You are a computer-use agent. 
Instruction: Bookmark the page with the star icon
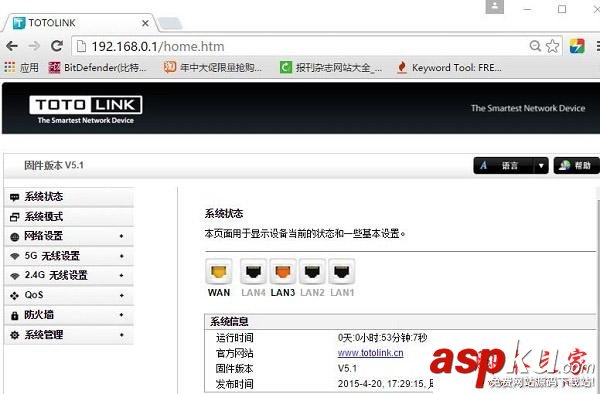tap(552, 46)
